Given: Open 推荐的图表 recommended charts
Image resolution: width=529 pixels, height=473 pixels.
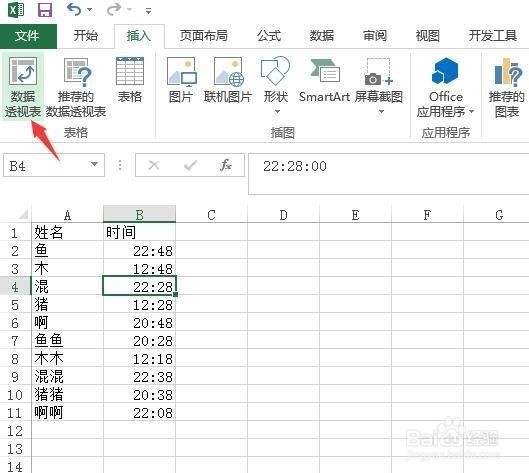Looking at the screenshot, I should click(x=507, y=87).
